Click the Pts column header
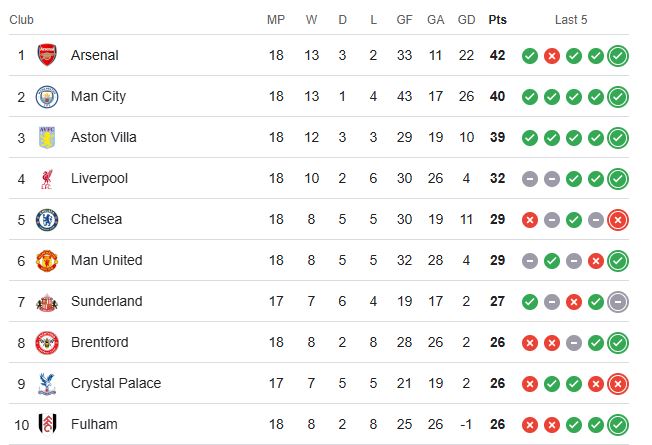 [497, 19]
